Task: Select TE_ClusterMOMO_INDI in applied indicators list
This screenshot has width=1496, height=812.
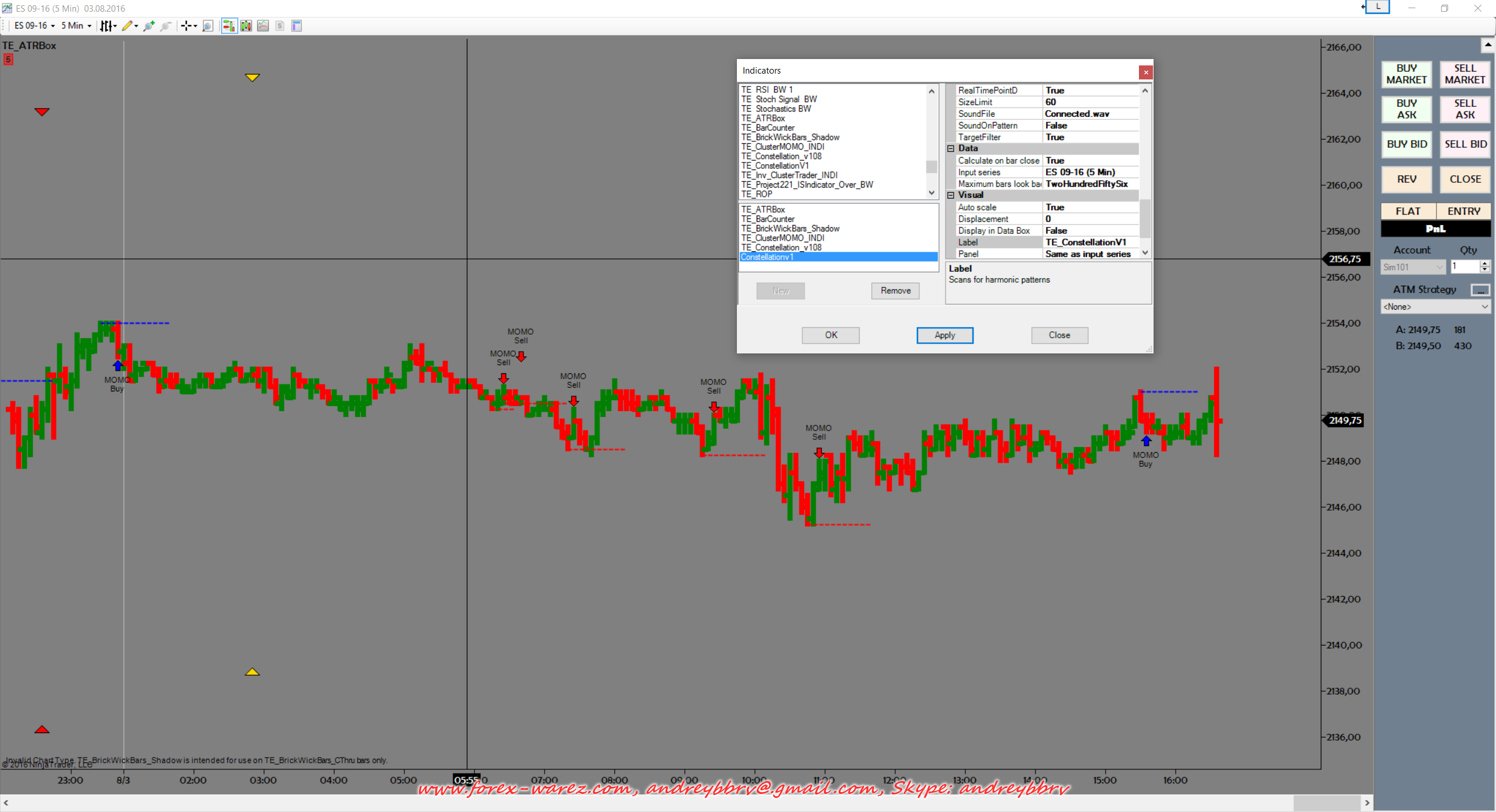Action: (x=782, y=238)
